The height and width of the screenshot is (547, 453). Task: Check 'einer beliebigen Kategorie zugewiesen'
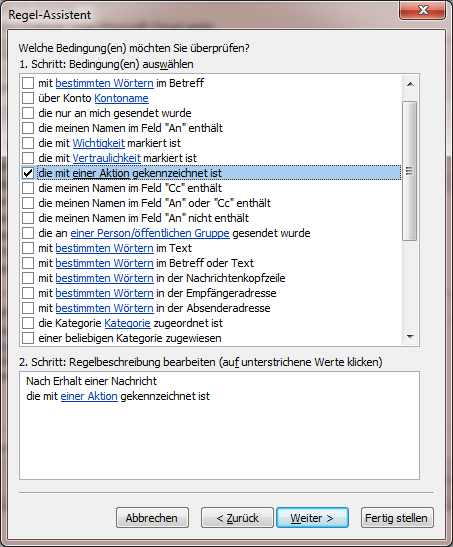tap(28, 338)
